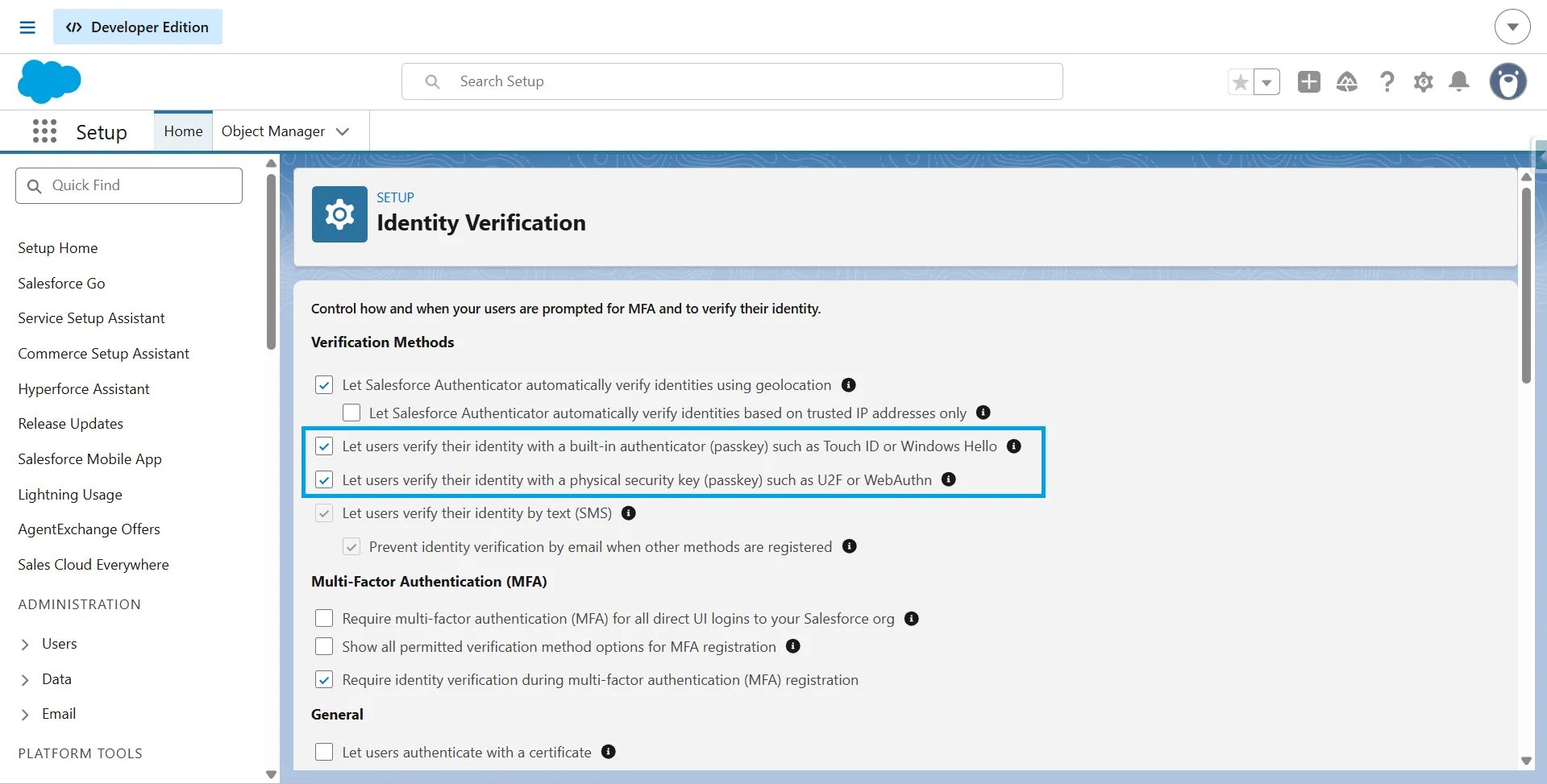1547x784 pixels.
Task: Toggle built-in authenticator passkey checkbox
Action: point(324,446)
